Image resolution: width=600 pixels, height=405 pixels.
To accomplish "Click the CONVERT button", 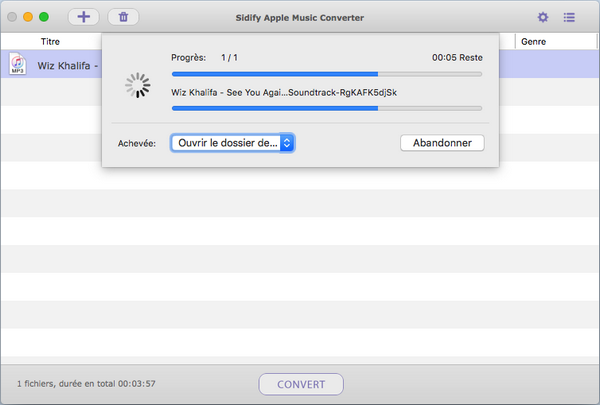I will [301, 384].
